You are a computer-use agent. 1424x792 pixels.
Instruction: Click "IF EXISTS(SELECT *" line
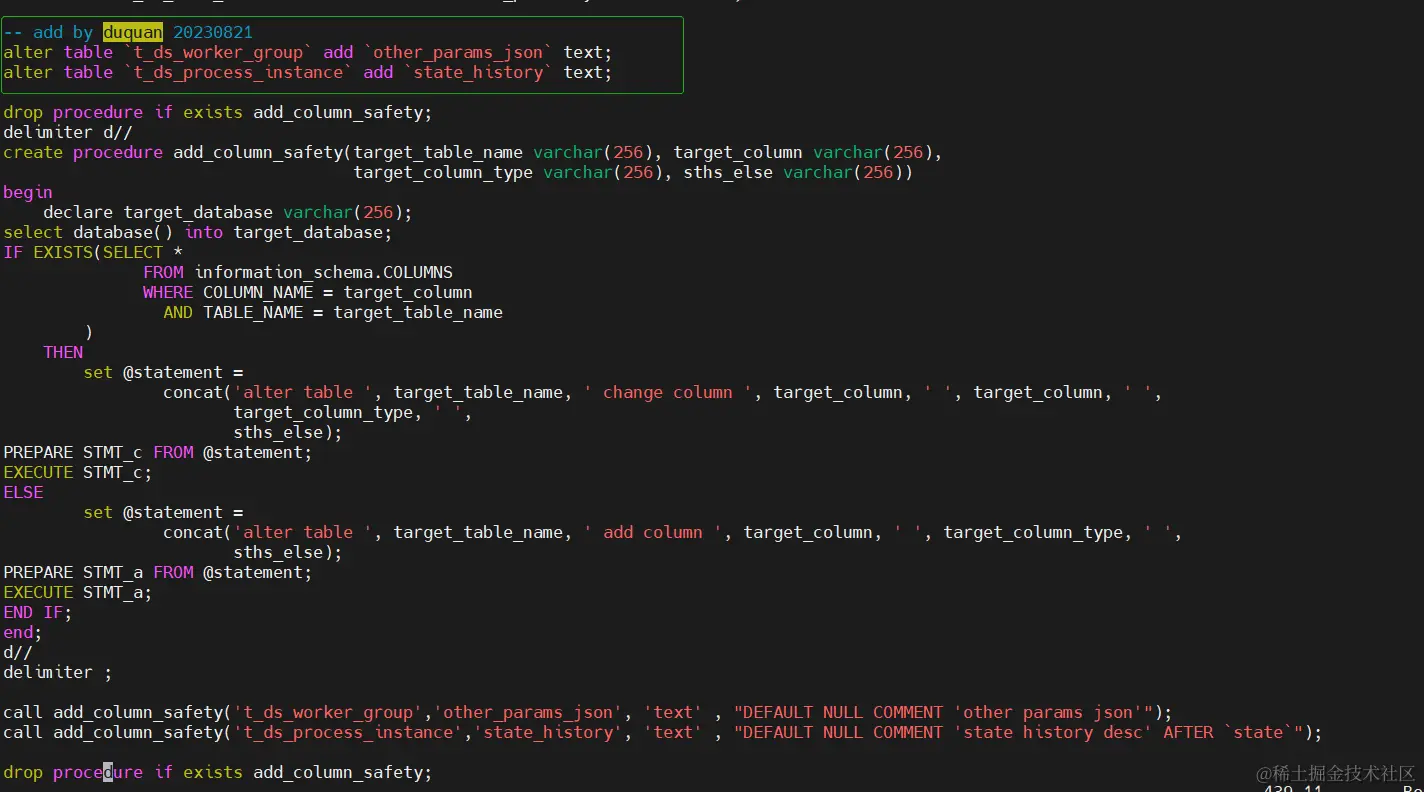point(93,252)
